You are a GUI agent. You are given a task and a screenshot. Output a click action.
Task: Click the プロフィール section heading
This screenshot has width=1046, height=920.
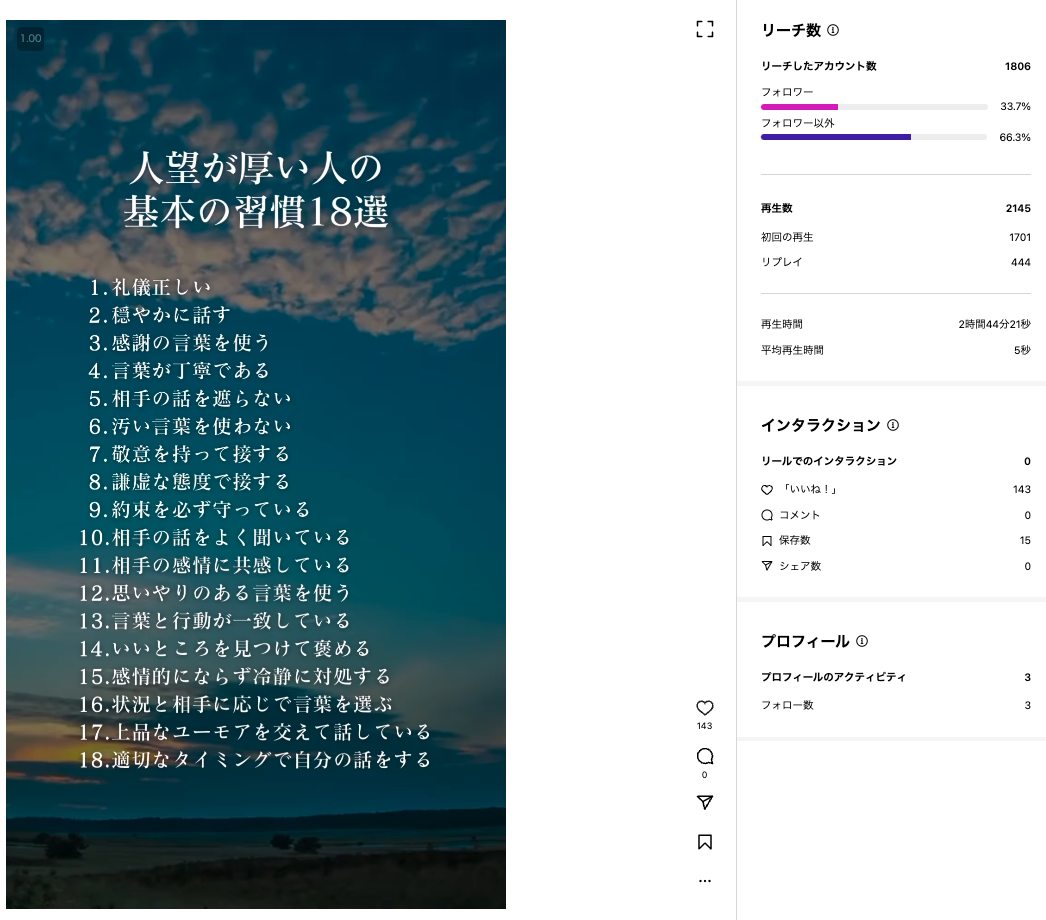[805, 641]
